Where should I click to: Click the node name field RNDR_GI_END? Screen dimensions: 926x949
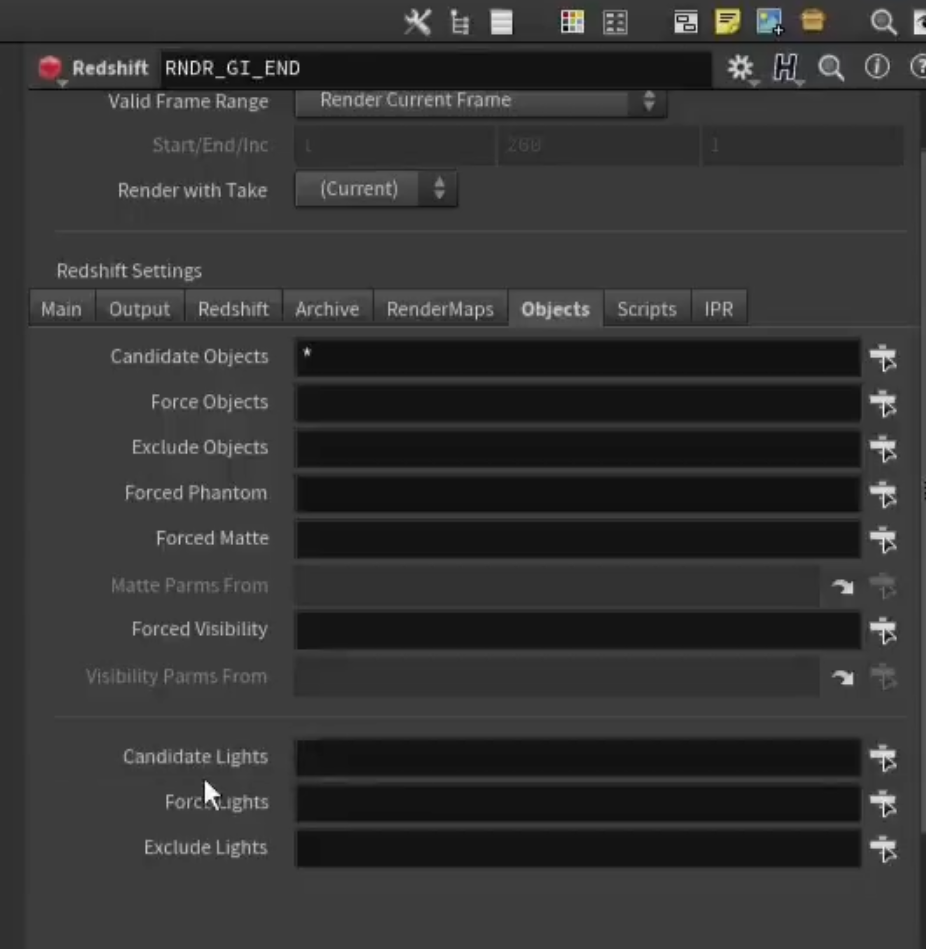coord(436,68)
